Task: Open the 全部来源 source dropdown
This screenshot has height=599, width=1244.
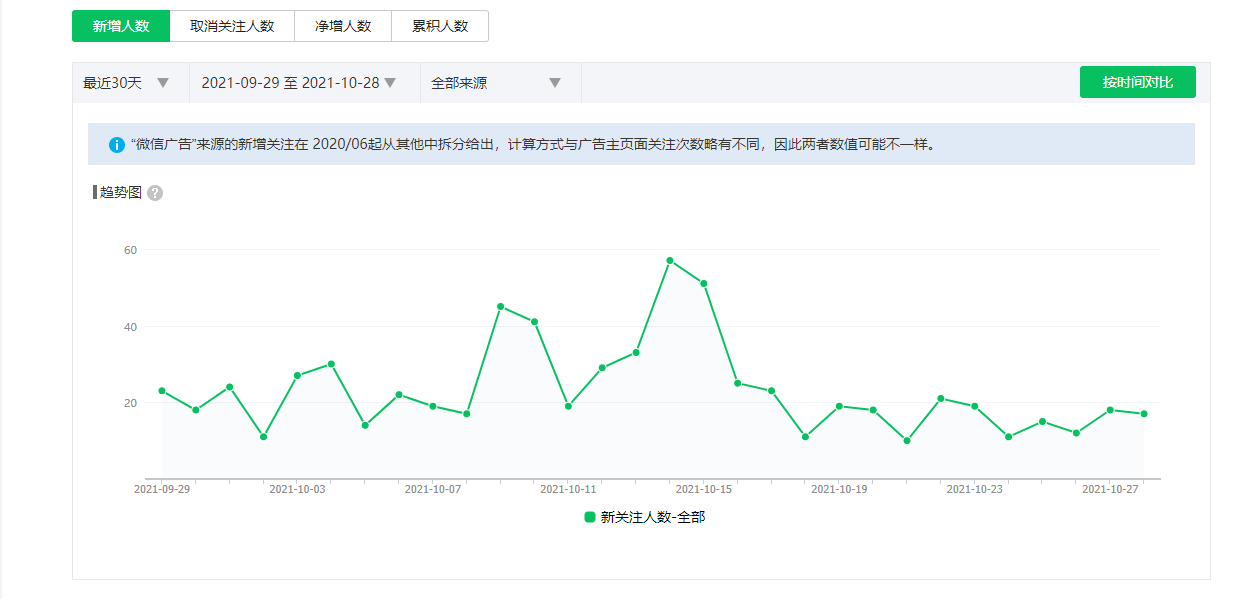Action: point(496,83)
